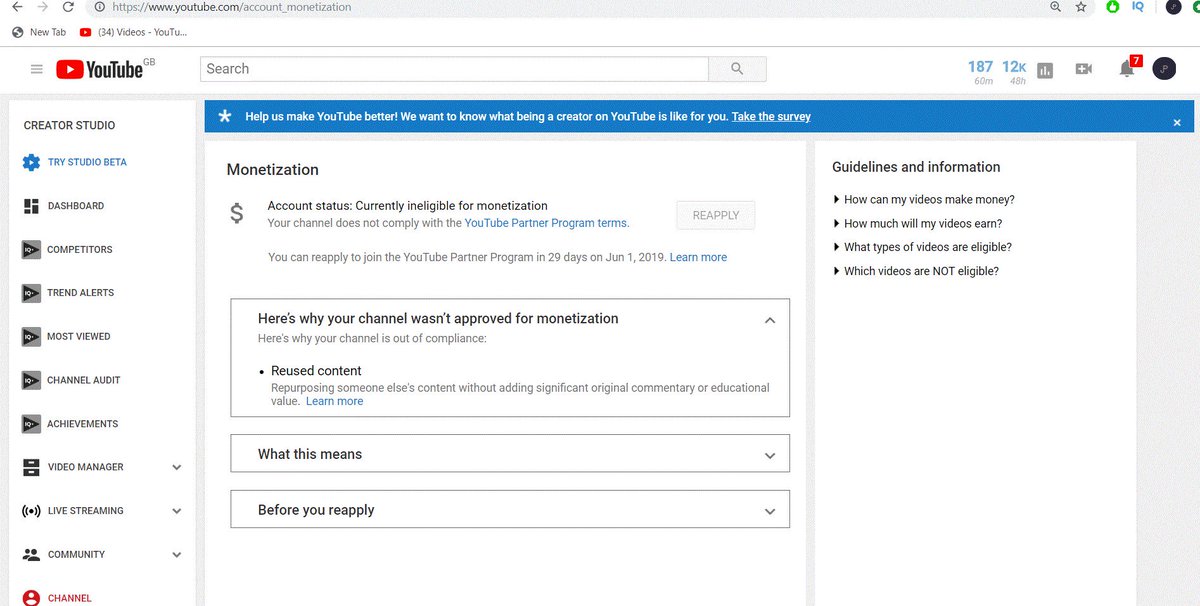Click Learn more under Reused content
This screenshot has width=1200, height=606.
334,401
